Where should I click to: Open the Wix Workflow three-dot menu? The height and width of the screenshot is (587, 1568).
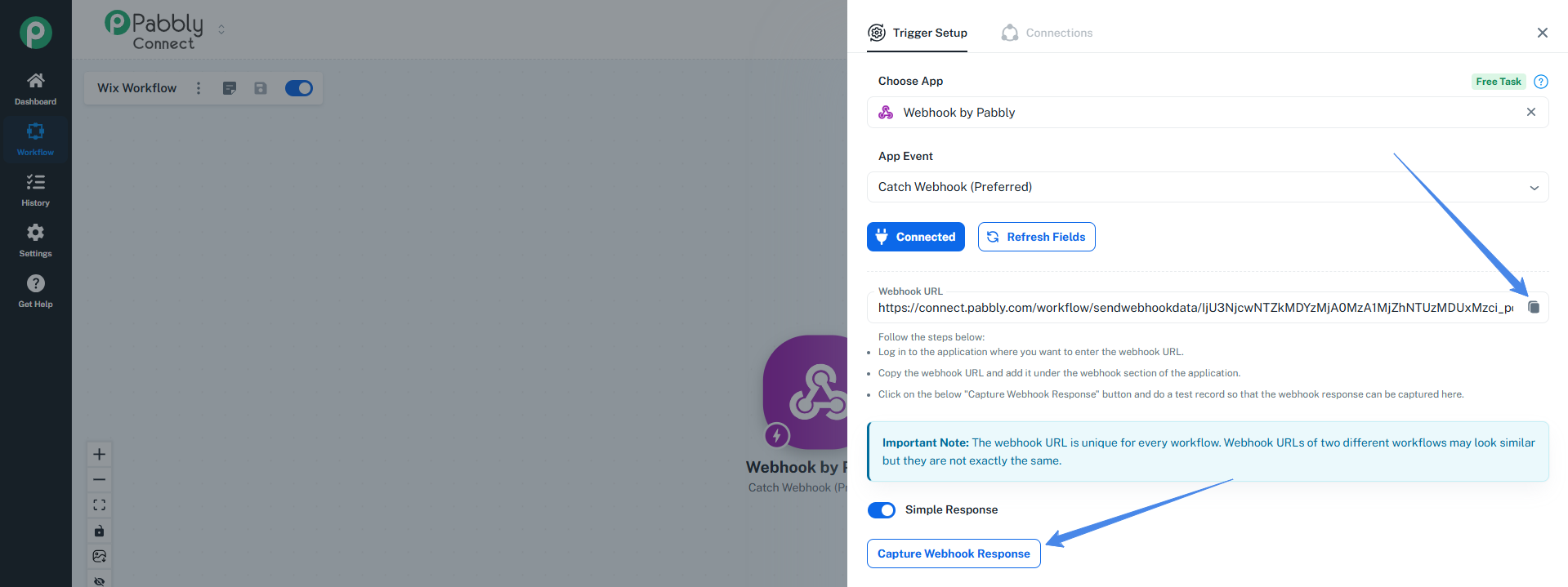199,88
